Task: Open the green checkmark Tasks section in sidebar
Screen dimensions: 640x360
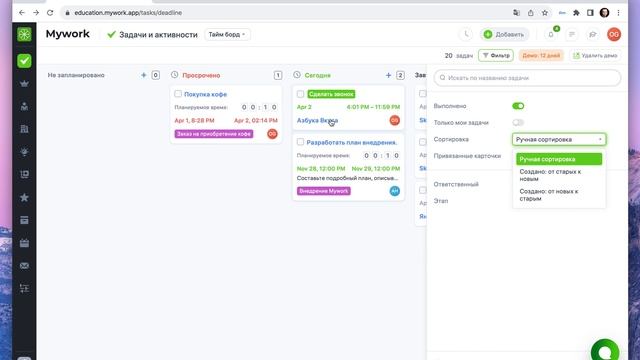Action: click(24, 61)
